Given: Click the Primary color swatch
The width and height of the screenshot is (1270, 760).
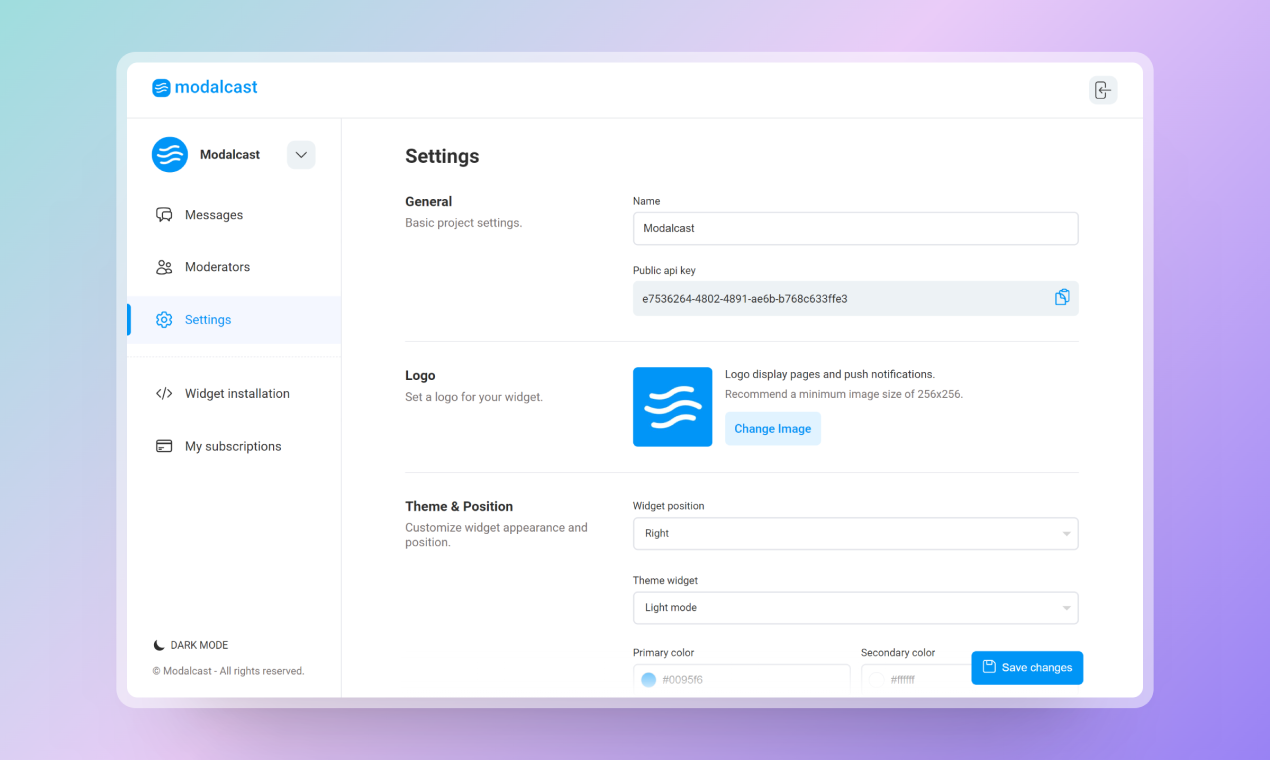Looking at the screenshot, I should [x=648, y=680].
